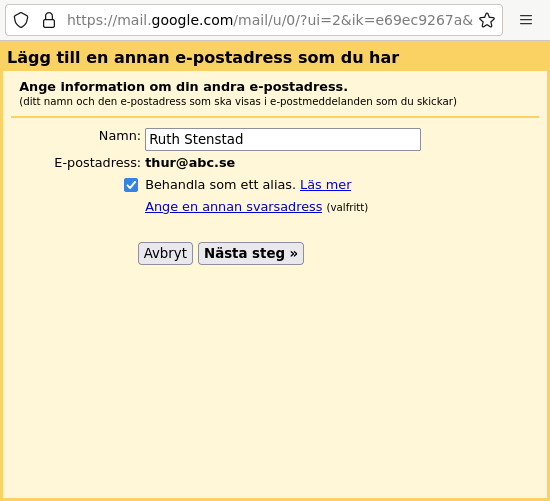Click the '(valfritt)' text beside svarsadress link
Viewport: 550px width, 501px height.
click(x=347, y=207)
